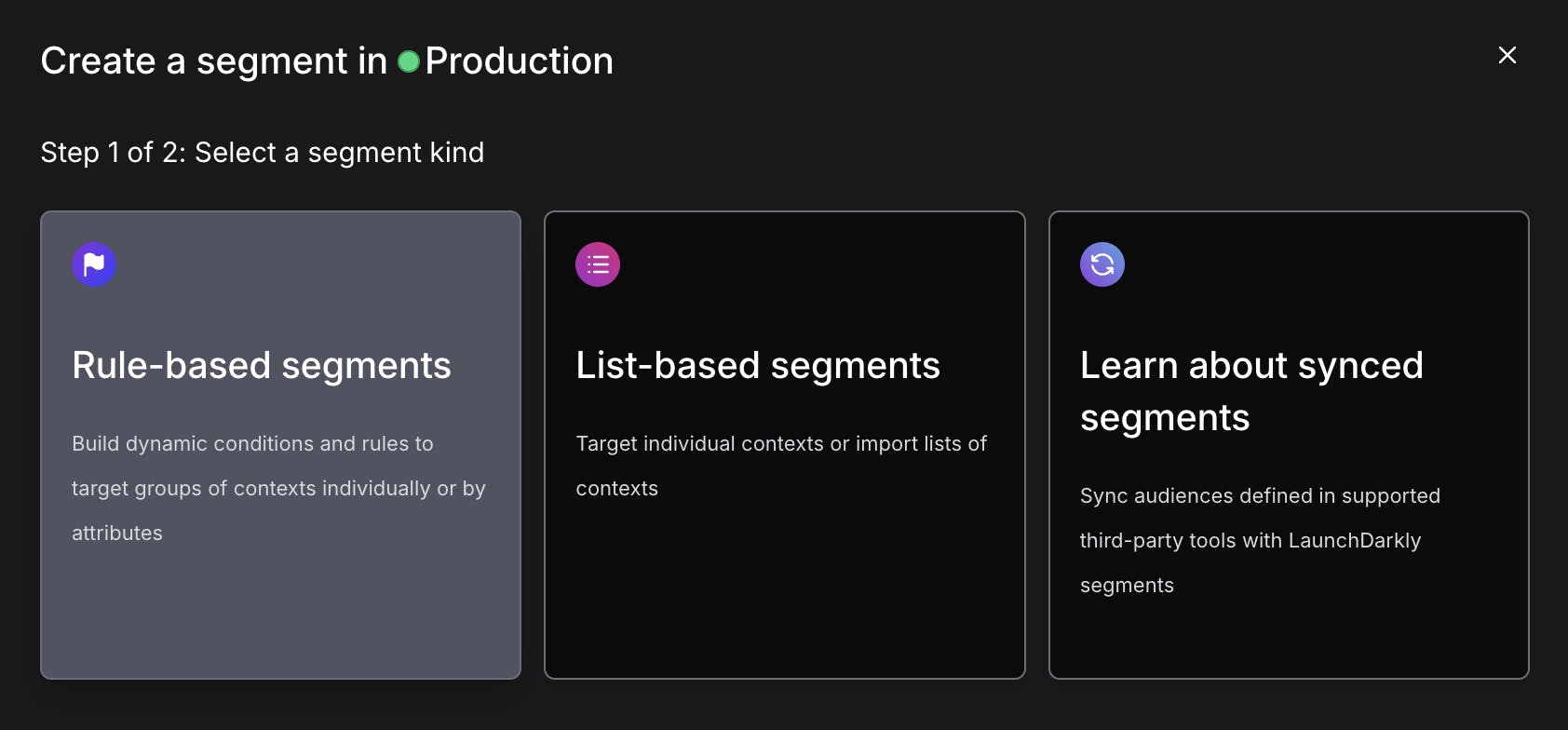Viewport: 1568px width, 730px height.
Task: Click the green Production environment dot
Action: pos(408,61)
